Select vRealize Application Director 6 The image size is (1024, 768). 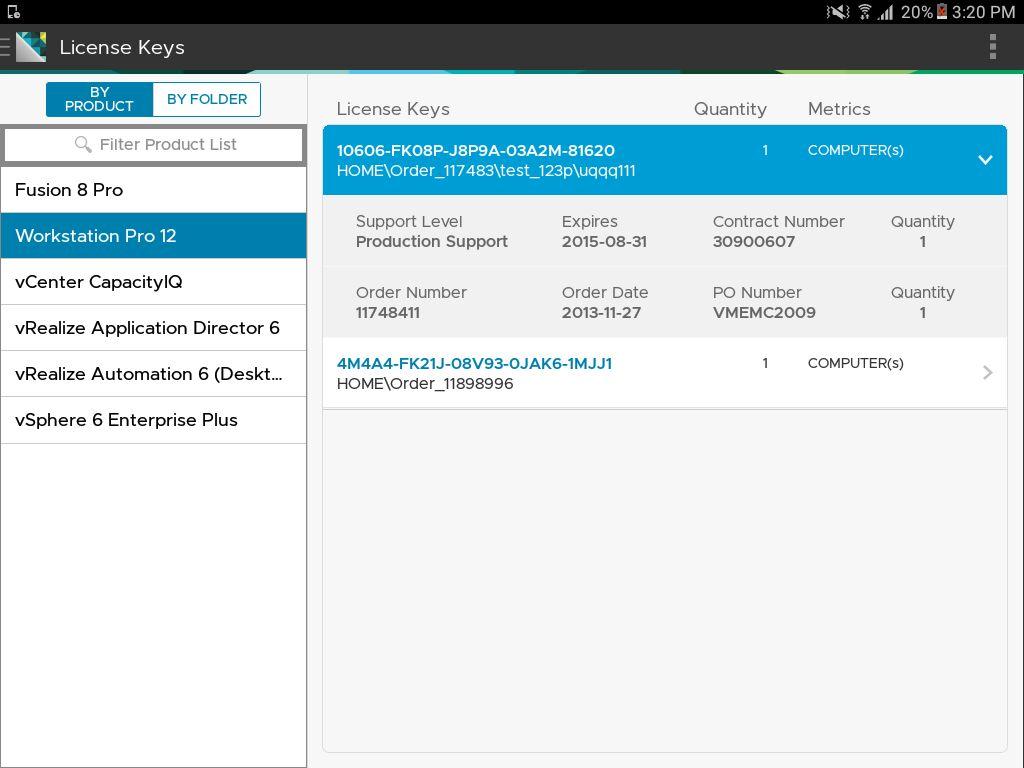(x=153, y=328)
